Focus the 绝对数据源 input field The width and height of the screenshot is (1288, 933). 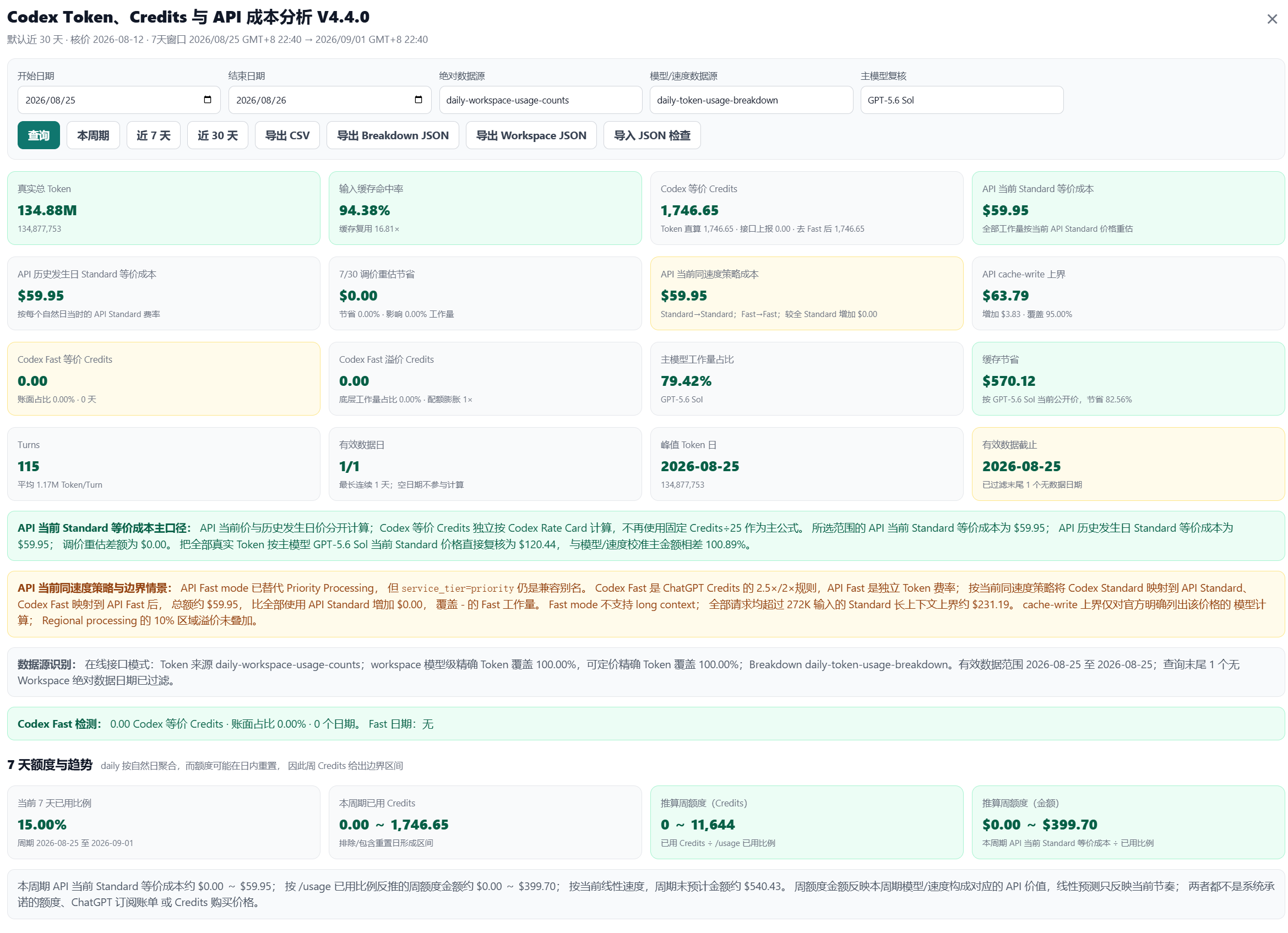(541, 100)
